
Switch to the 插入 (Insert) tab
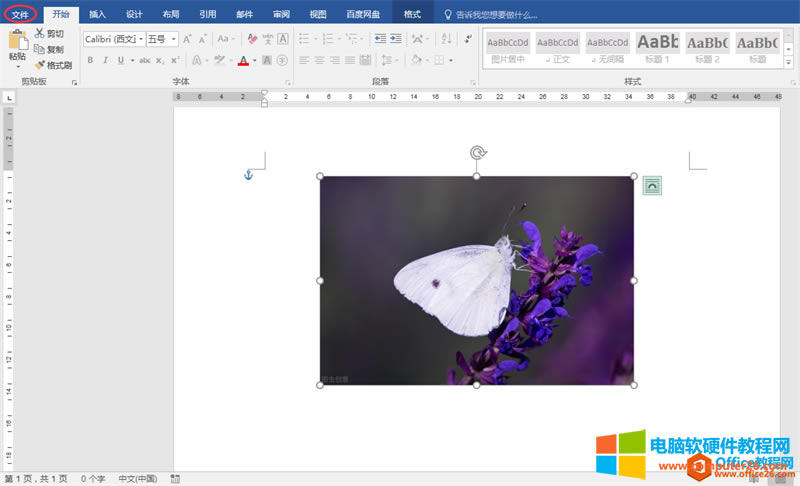(97, 15)
